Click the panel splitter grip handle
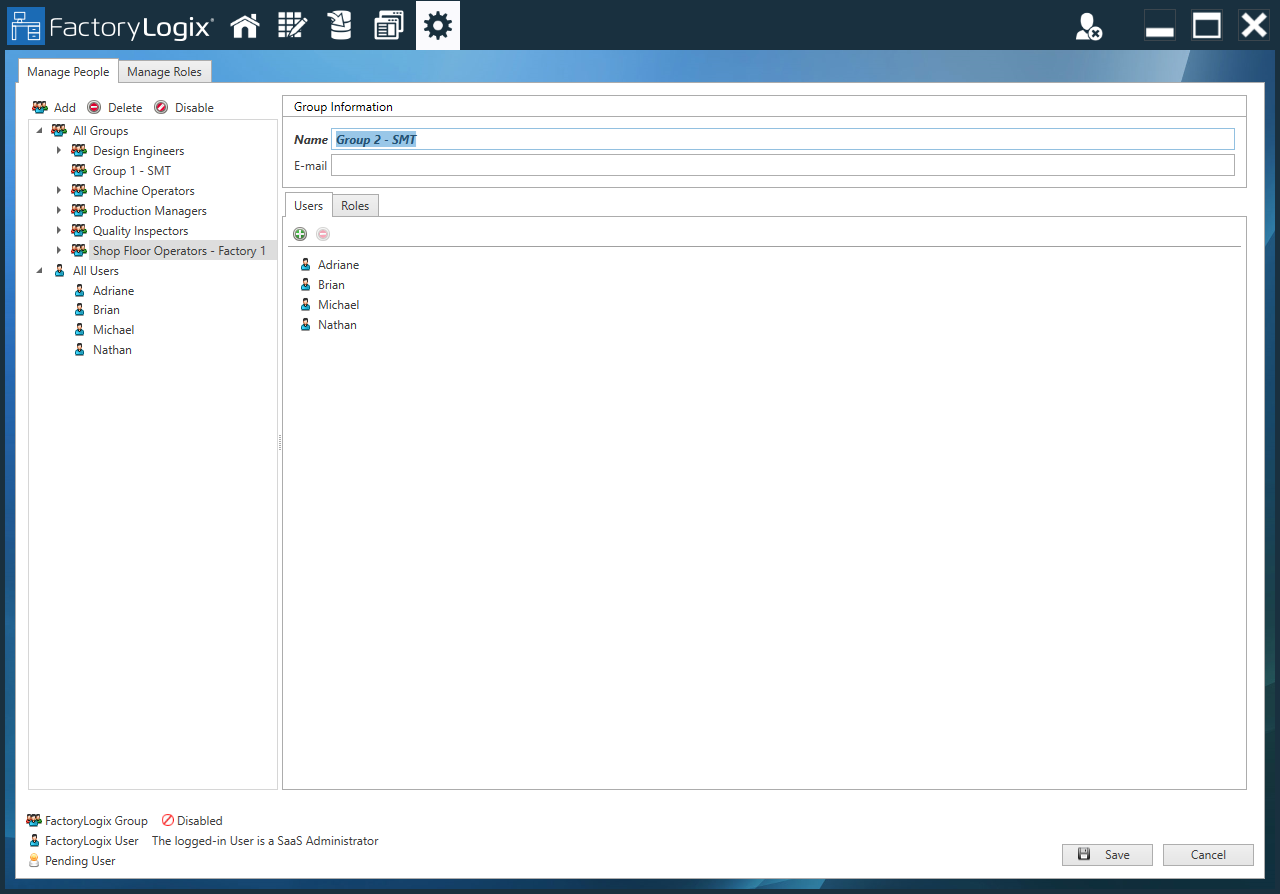The width and height of the screenshot is (1280, 894). (280, 444)
